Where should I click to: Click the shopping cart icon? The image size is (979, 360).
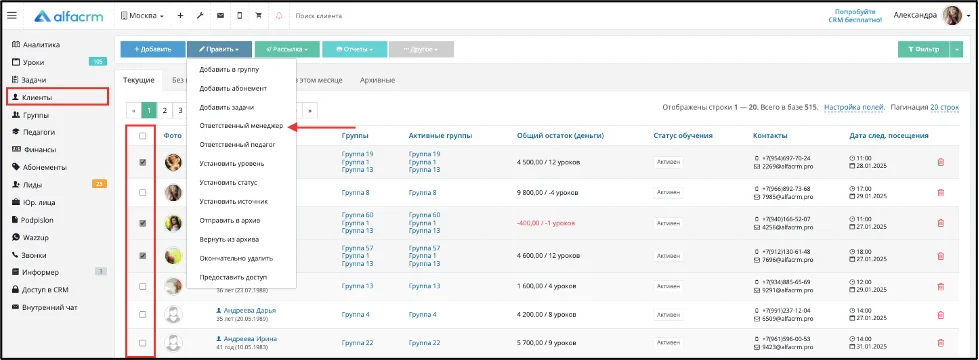coord(258,16)
